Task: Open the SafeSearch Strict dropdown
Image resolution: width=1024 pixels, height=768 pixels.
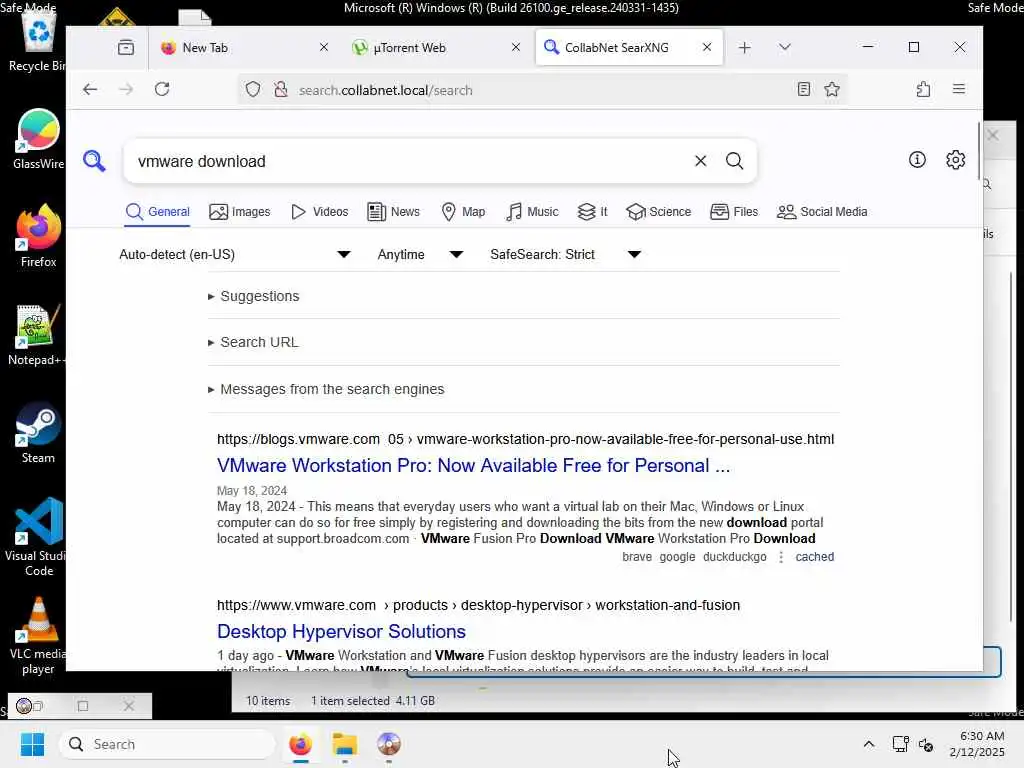Action: (565, 254)
